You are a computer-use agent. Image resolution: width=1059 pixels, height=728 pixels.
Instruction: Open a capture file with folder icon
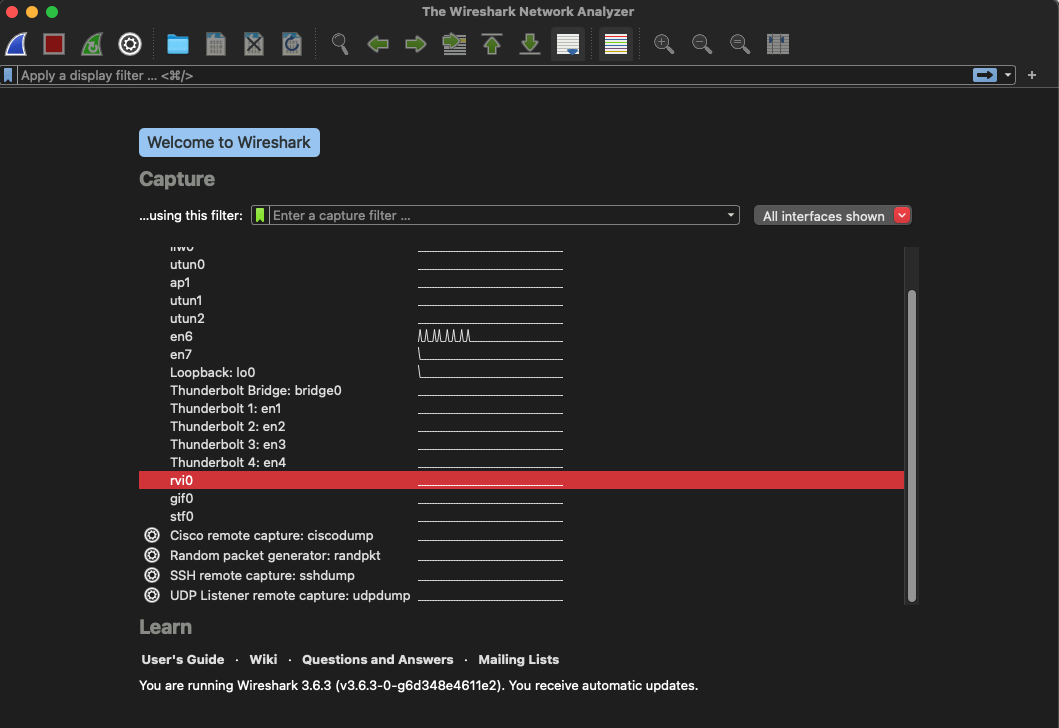click(x=178, y=45)
